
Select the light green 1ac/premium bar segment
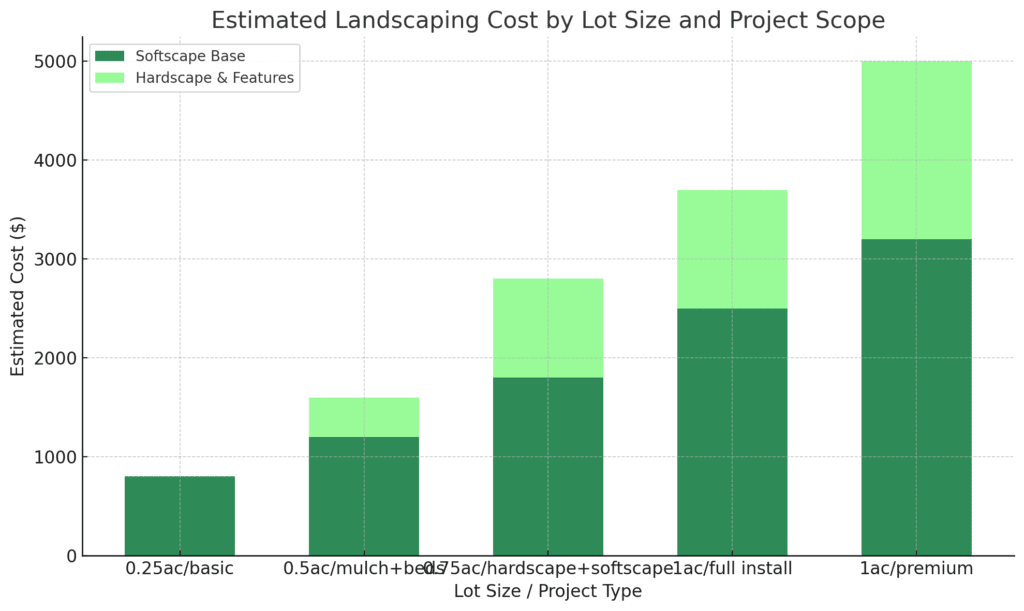pos(916,150)
